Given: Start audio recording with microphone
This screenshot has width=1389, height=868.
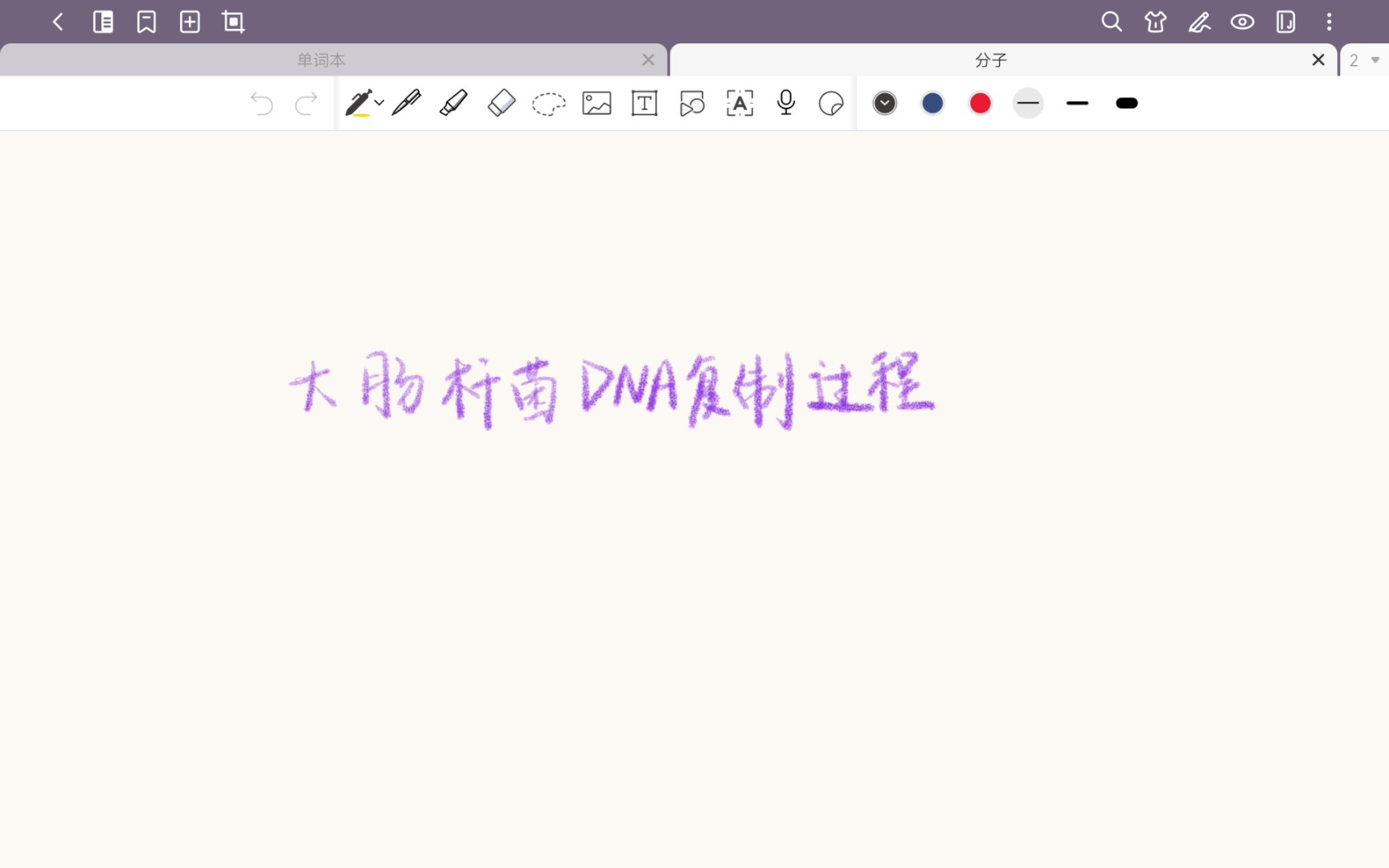Looking at the screenshot, I should (x=786, y=103).
